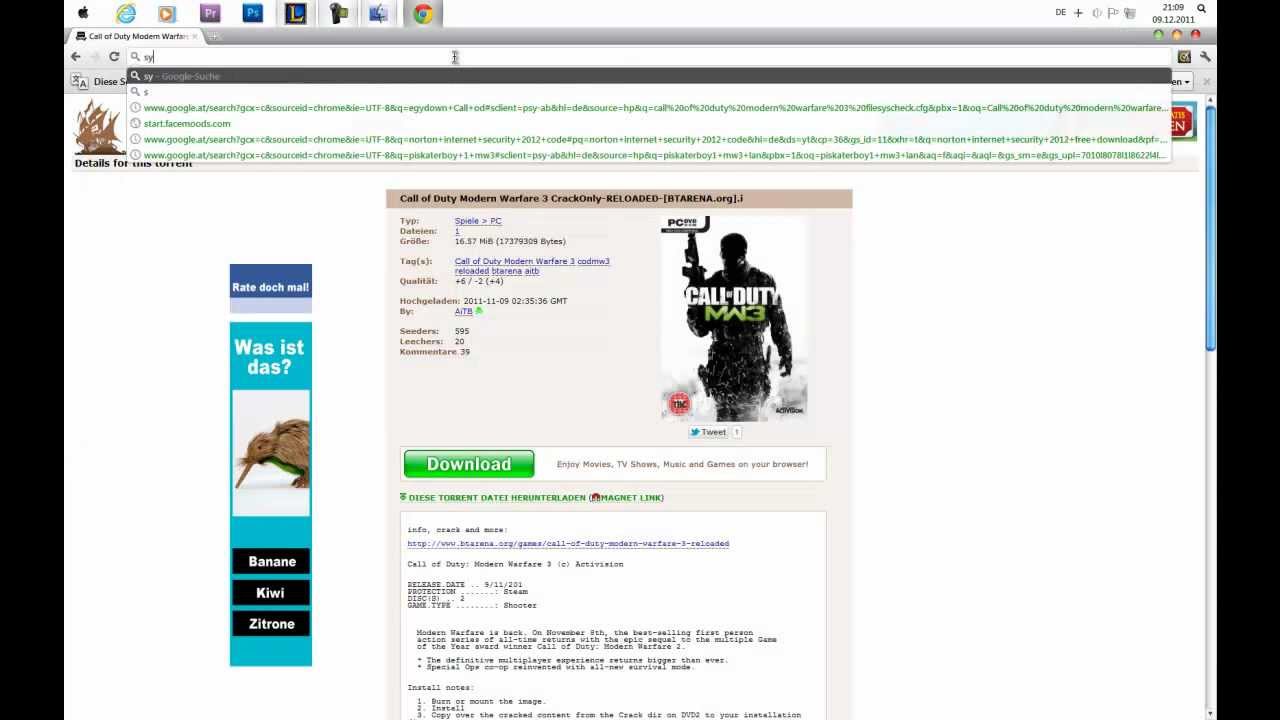Click the network icon in the tray

point(1130,13)
